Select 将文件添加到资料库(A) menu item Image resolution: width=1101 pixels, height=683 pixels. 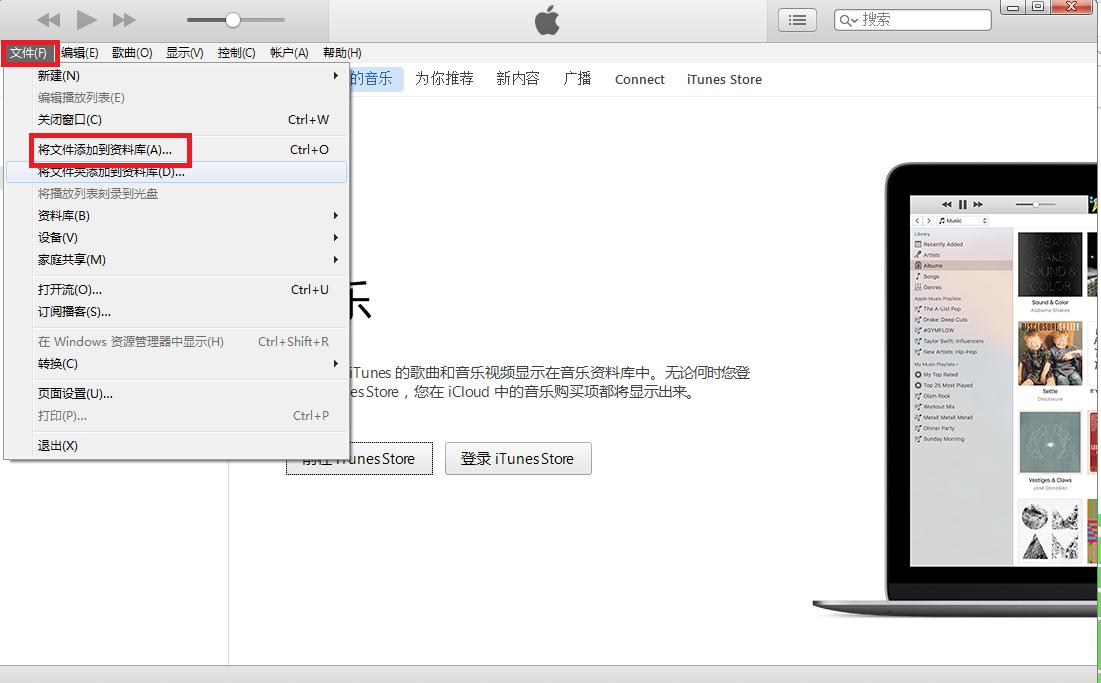[x=105, y=150]
